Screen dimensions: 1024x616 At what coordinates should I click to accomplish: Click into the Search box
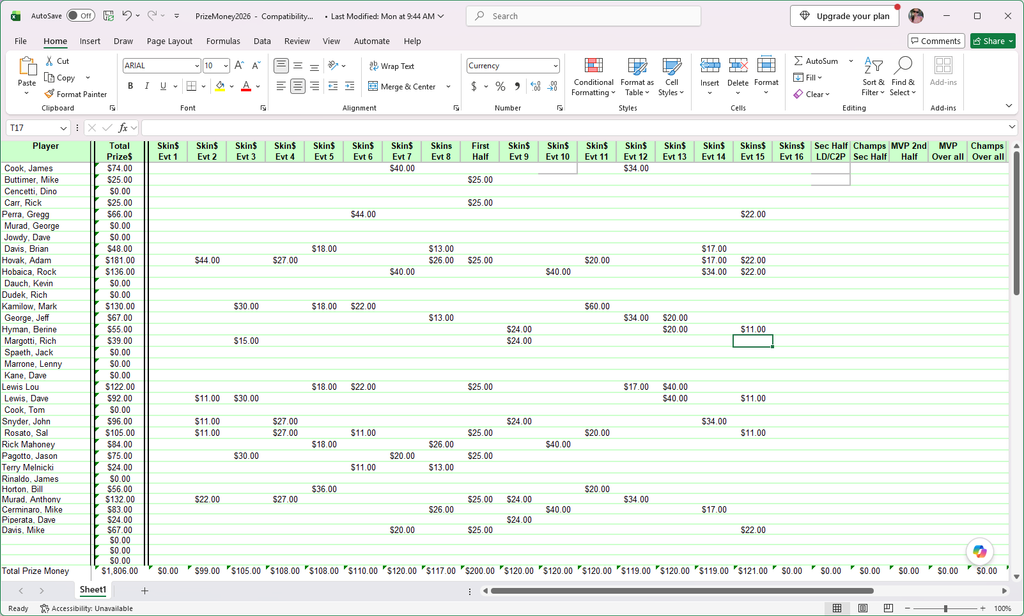click(583, 16)
